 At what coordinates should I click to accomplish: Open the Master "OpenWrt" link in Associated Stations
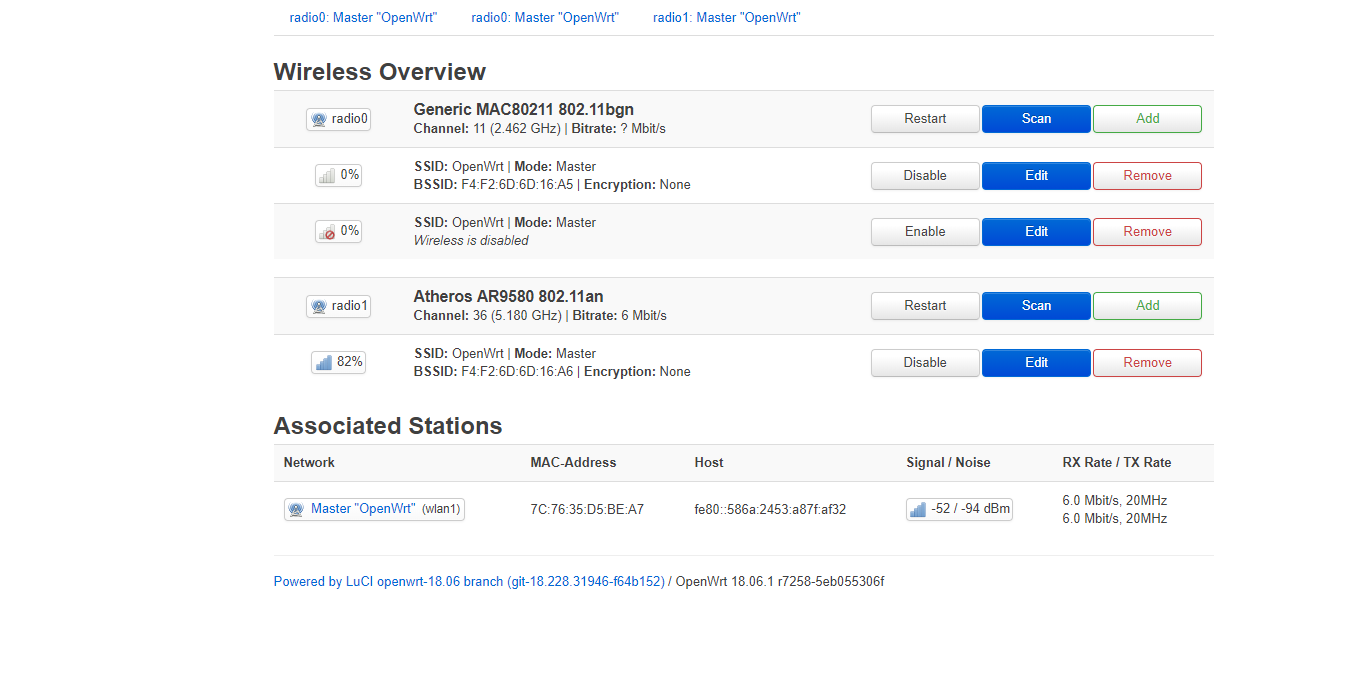pyautogui.click(x=363, y=509)
